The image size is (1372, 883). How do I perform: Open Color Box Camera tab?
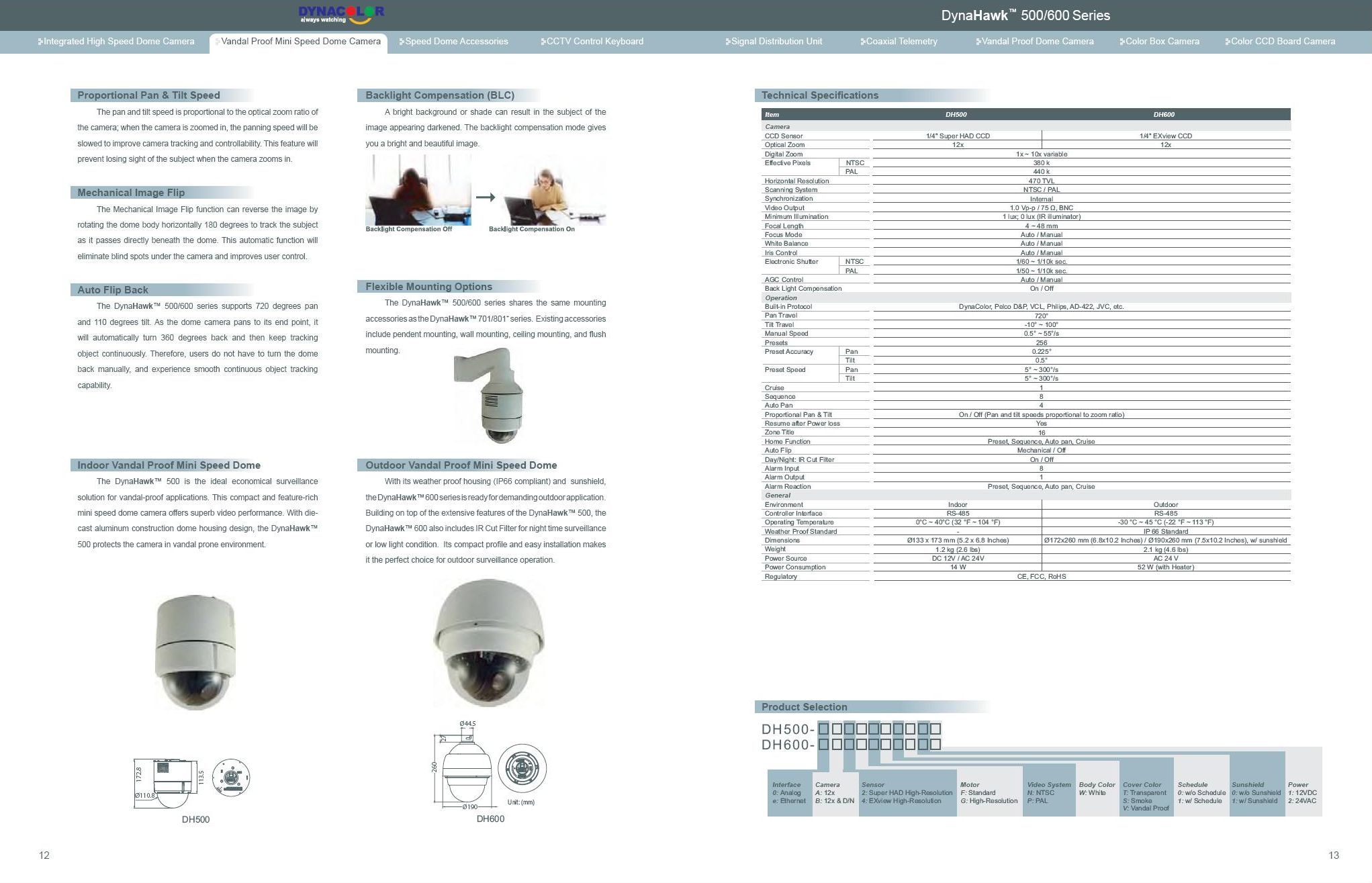click(x=1160, y=42)
